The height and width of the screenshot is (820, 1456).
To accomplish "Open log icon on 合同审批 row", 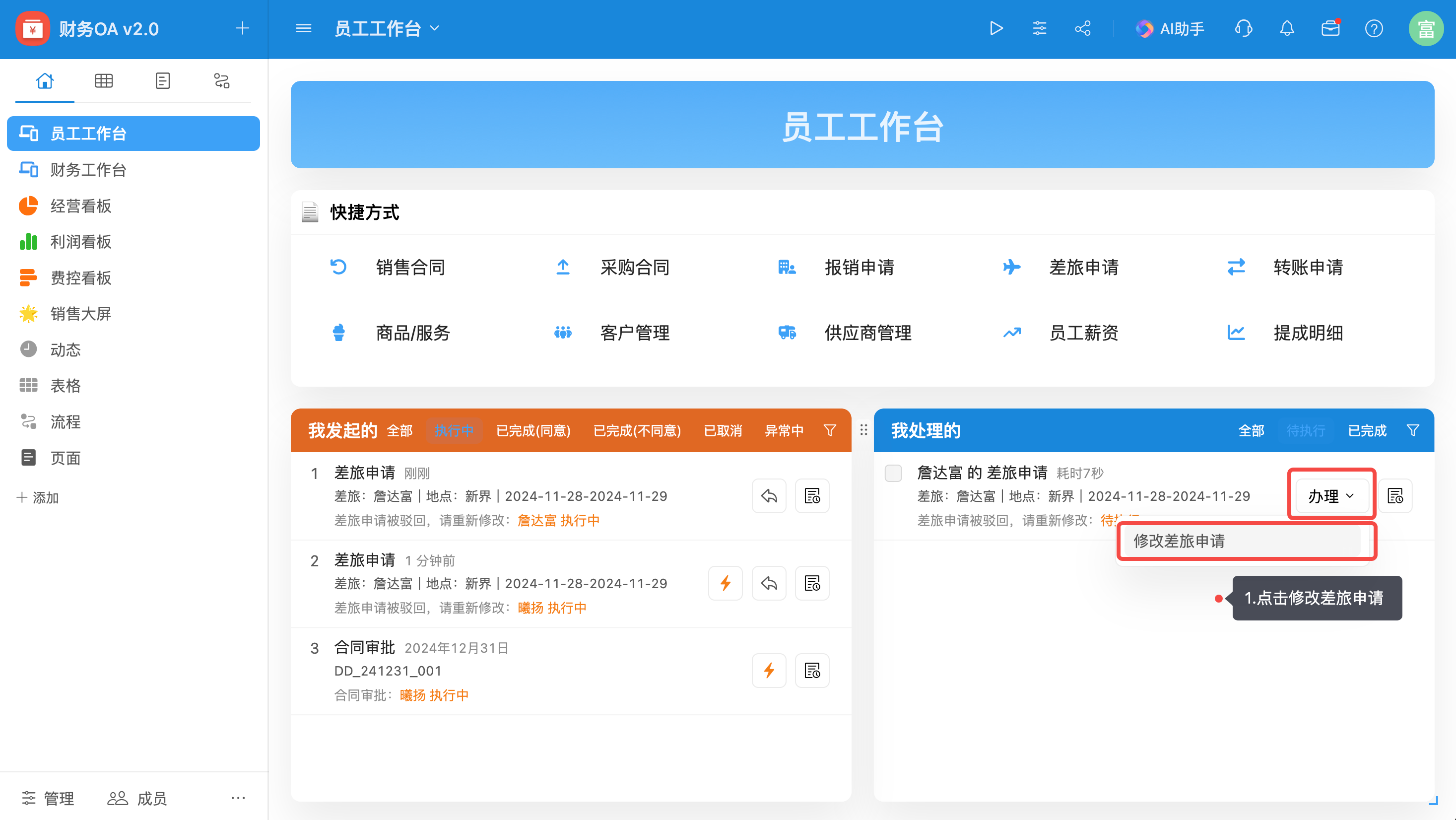I will (x=812, y=671).
